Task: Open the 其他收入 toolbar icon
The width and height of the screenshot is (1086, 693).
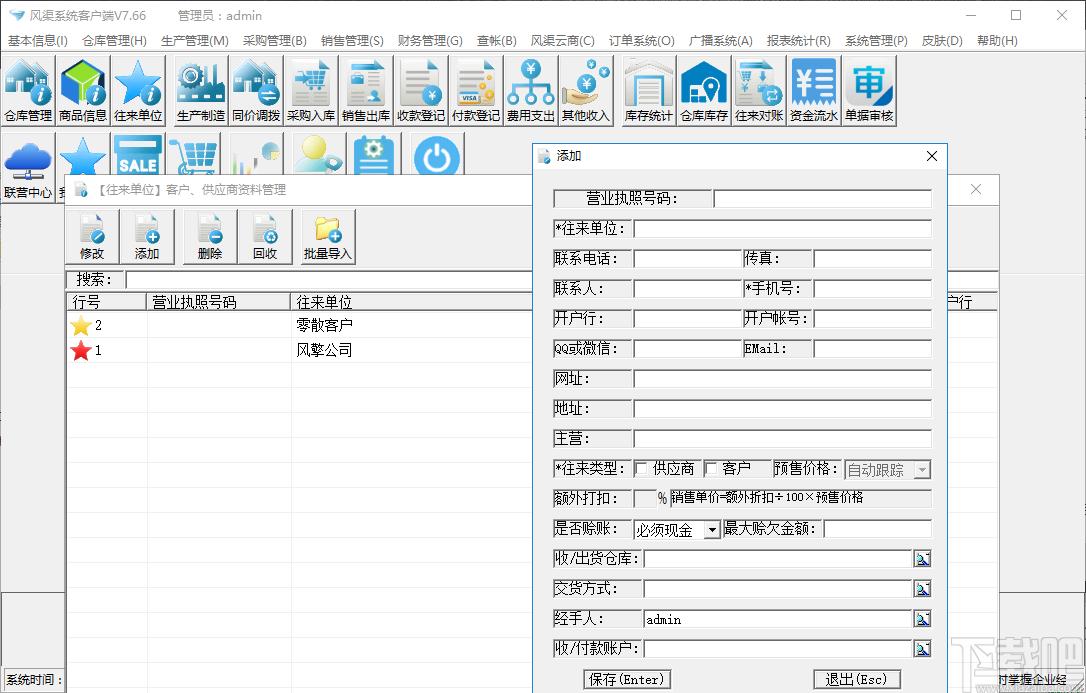Action: coord(586,91)
